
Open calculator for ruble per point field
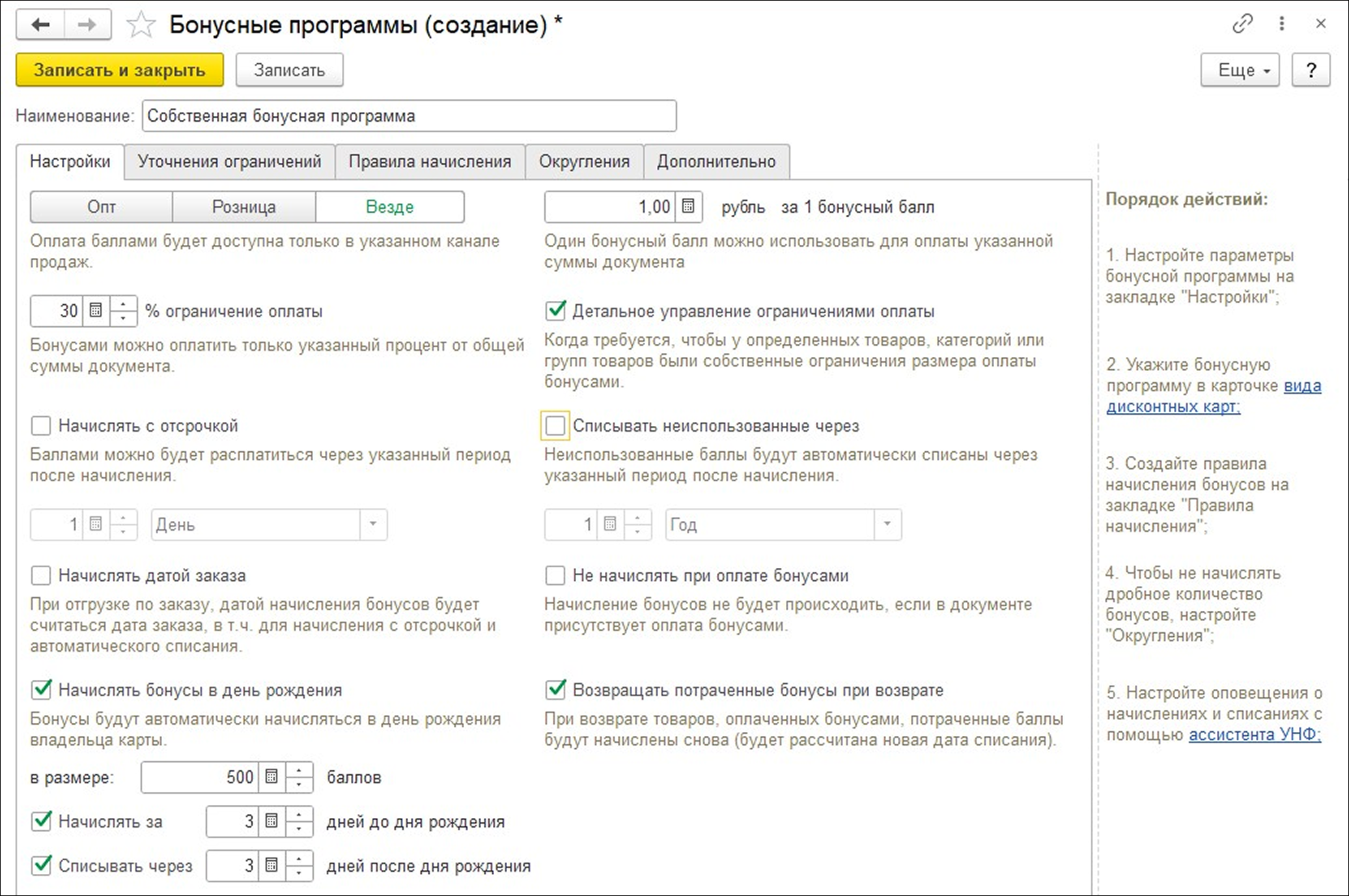point(688,206)
